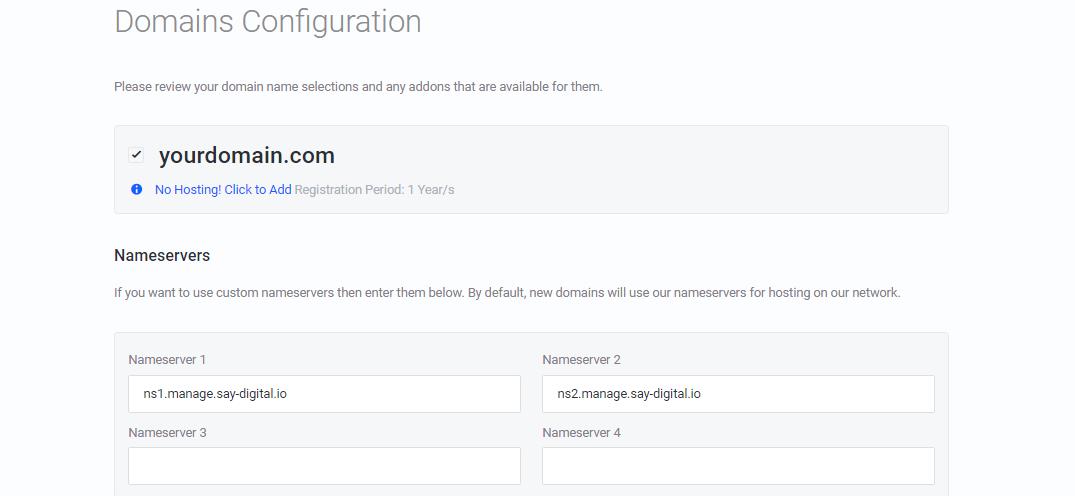Image resolution: width=1075 pixels, height=496 pixels.
Task: Click the Nameserver 1 label
Action: point(167,360)
